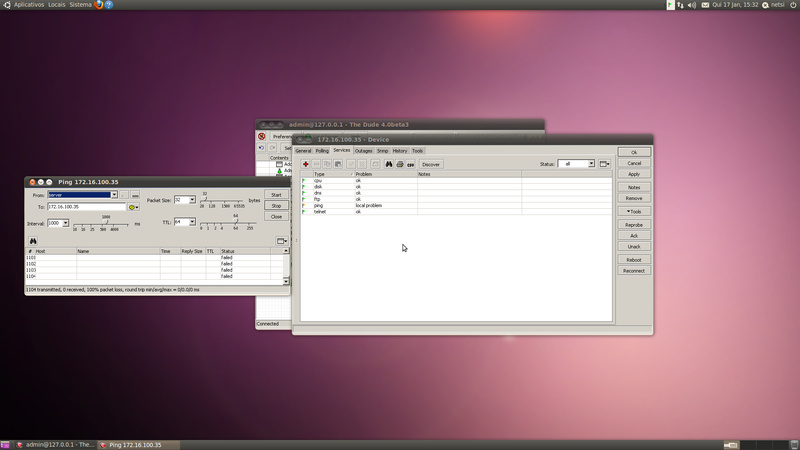Add a new service with red plus icon

[306, 164]
